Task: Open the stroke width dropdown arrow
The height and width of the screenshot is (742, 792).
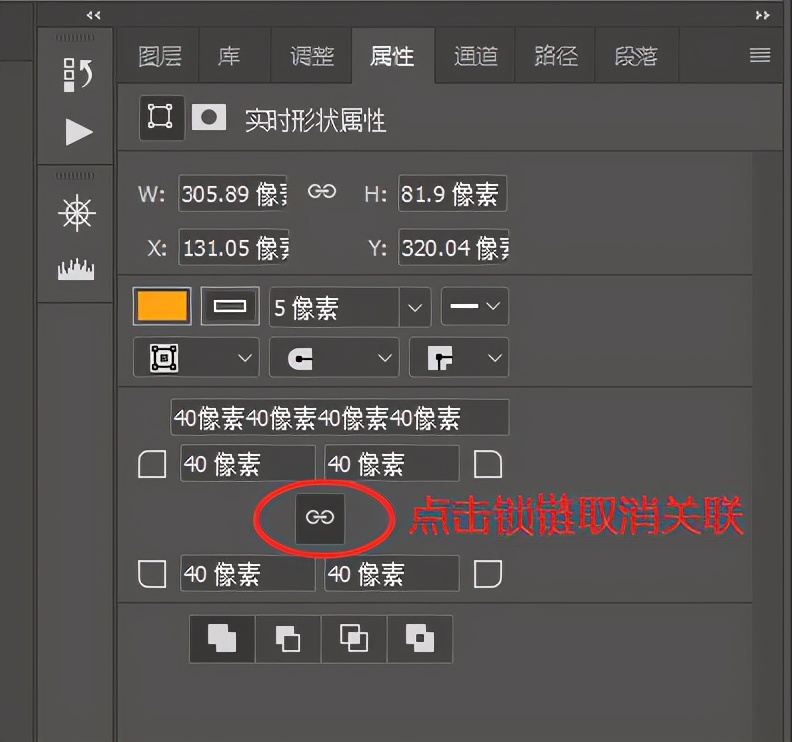Action: pos(415,307)
